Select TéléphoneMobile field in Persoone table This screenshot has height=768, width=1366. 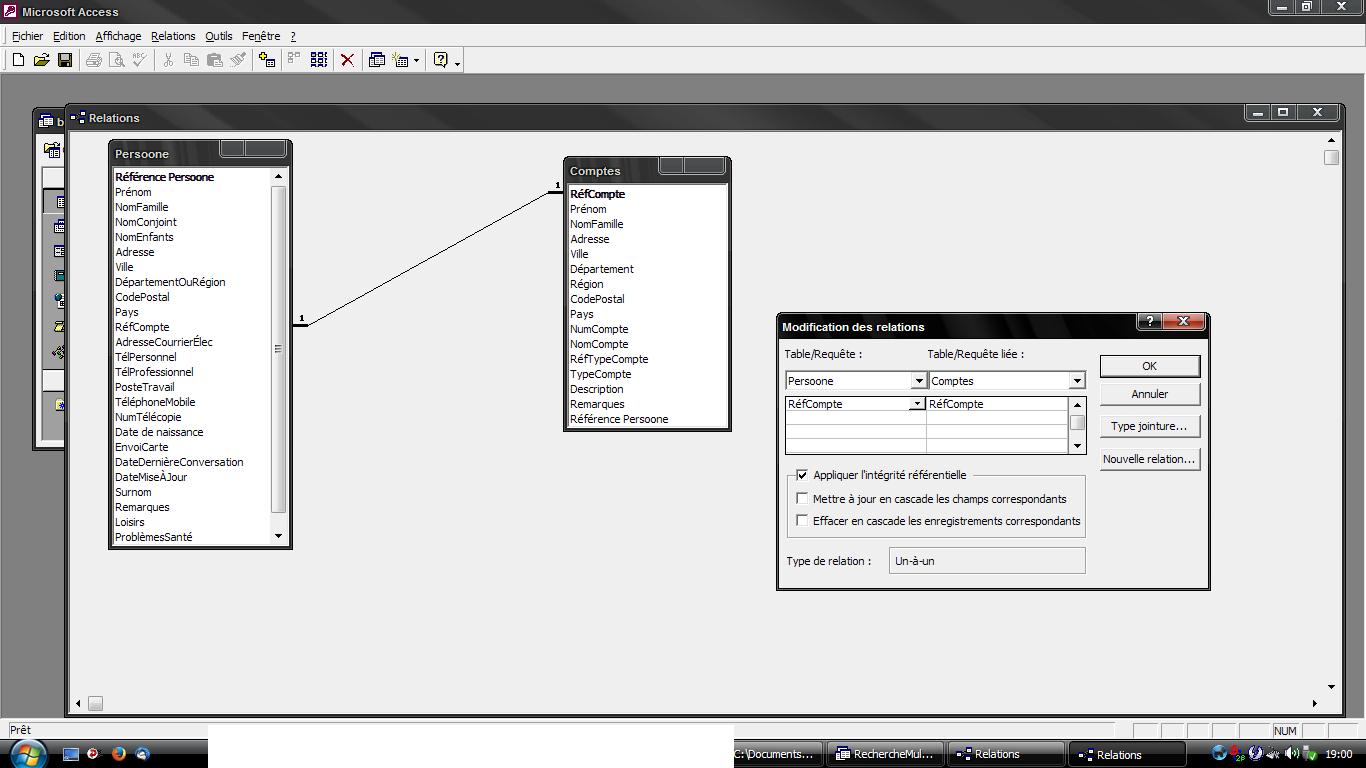pos(155,402)
